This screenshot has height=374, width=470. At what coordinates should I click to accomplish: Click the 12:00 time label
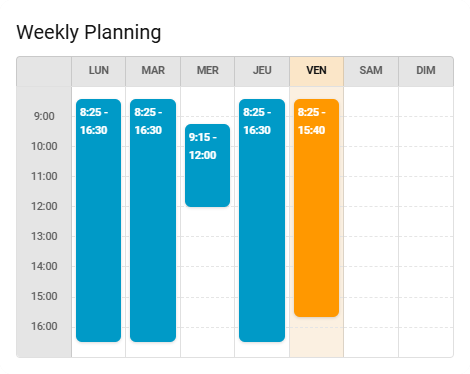pos(44,206)
